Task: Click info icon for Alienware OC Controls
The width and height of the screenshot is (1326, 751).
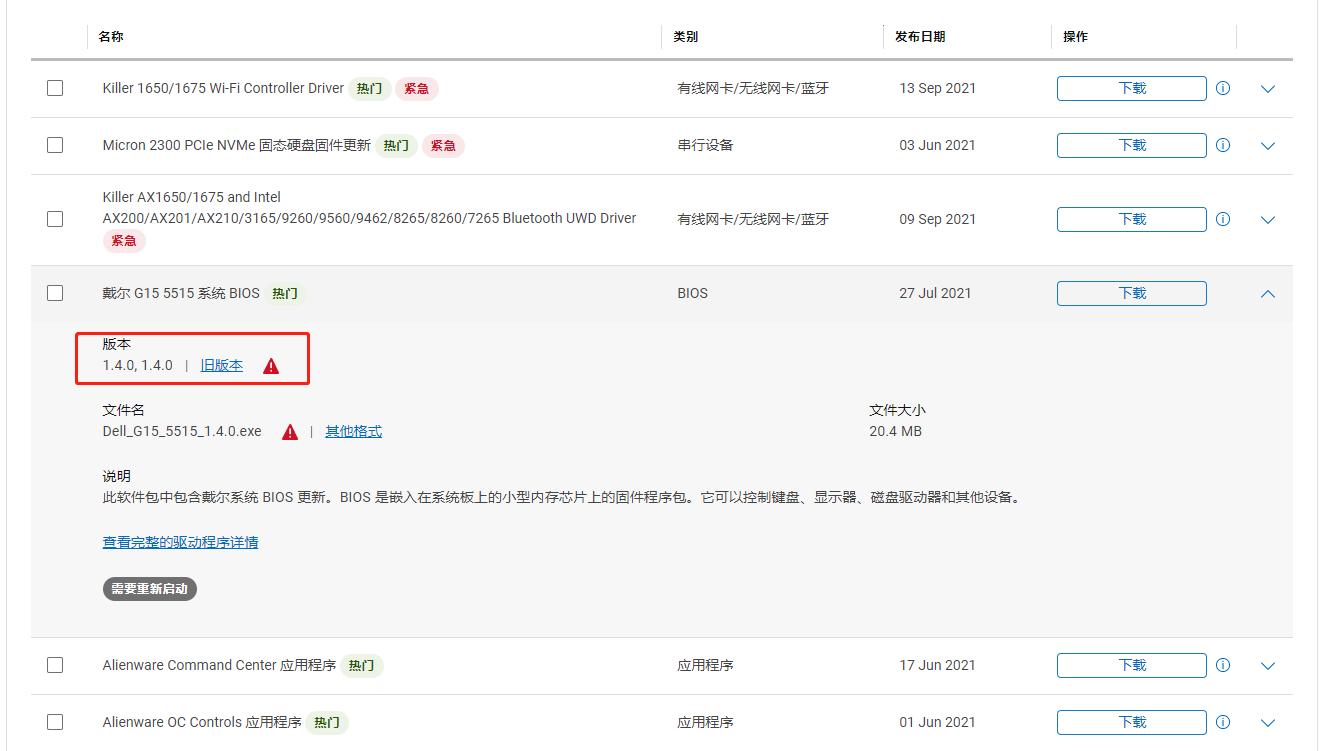Action: (1222, 721)
